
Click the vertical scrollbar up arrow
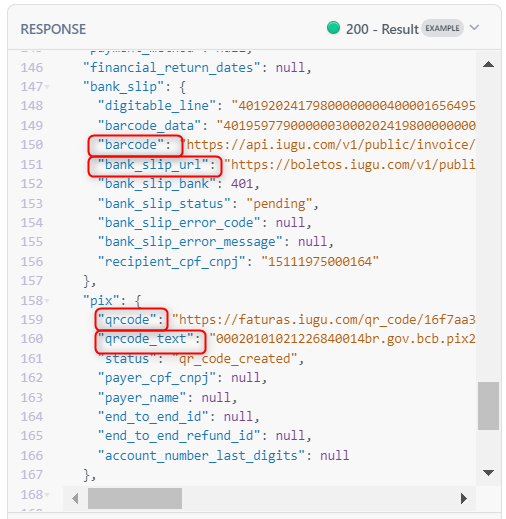tap(488, 64)
